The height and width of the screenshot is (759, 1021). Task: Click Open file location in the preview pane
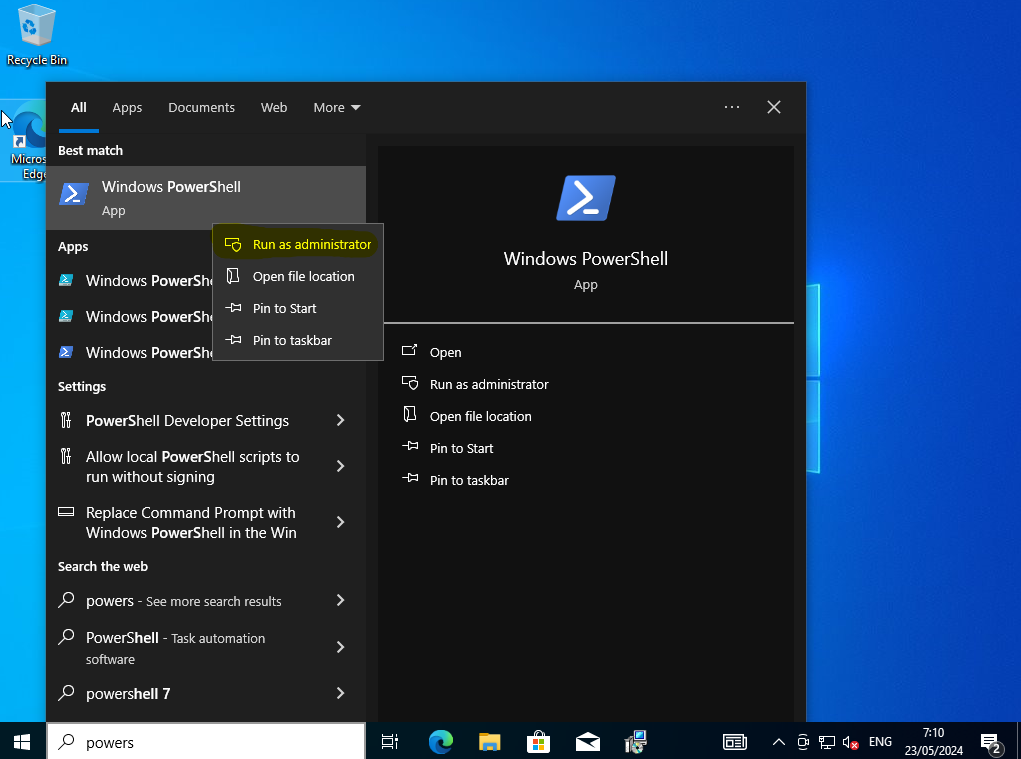click(481, 416)
